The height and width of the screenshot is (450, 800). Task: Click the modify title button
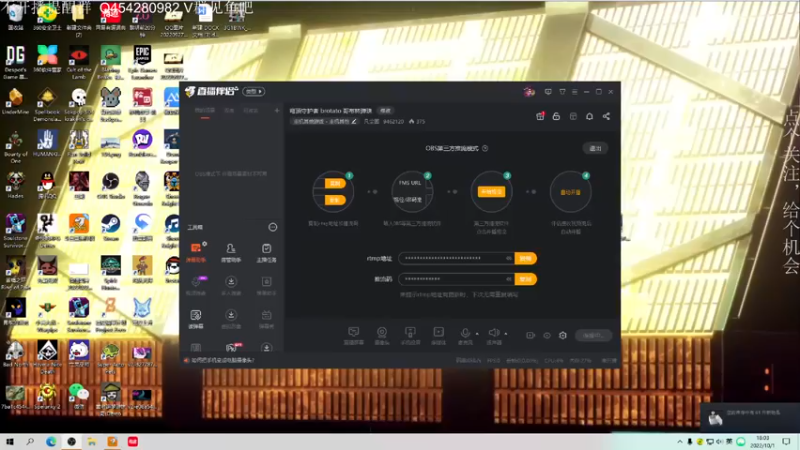(x=385, y=111)
